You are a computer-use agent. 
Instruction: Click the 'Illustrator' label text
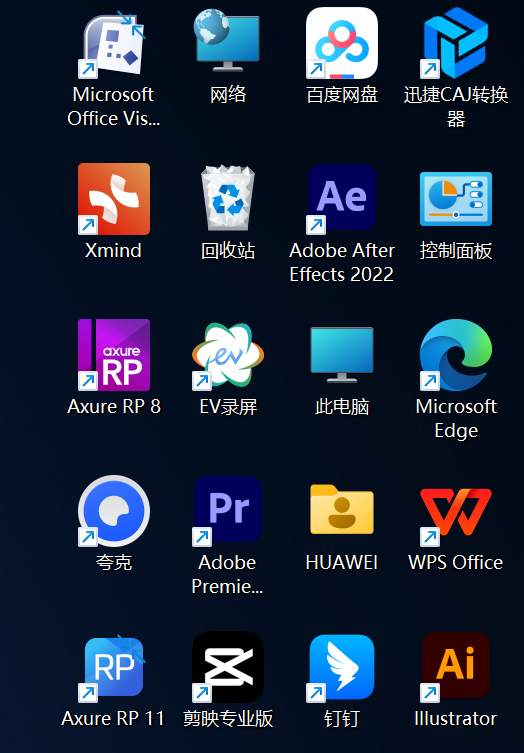(x=455, y=719)
